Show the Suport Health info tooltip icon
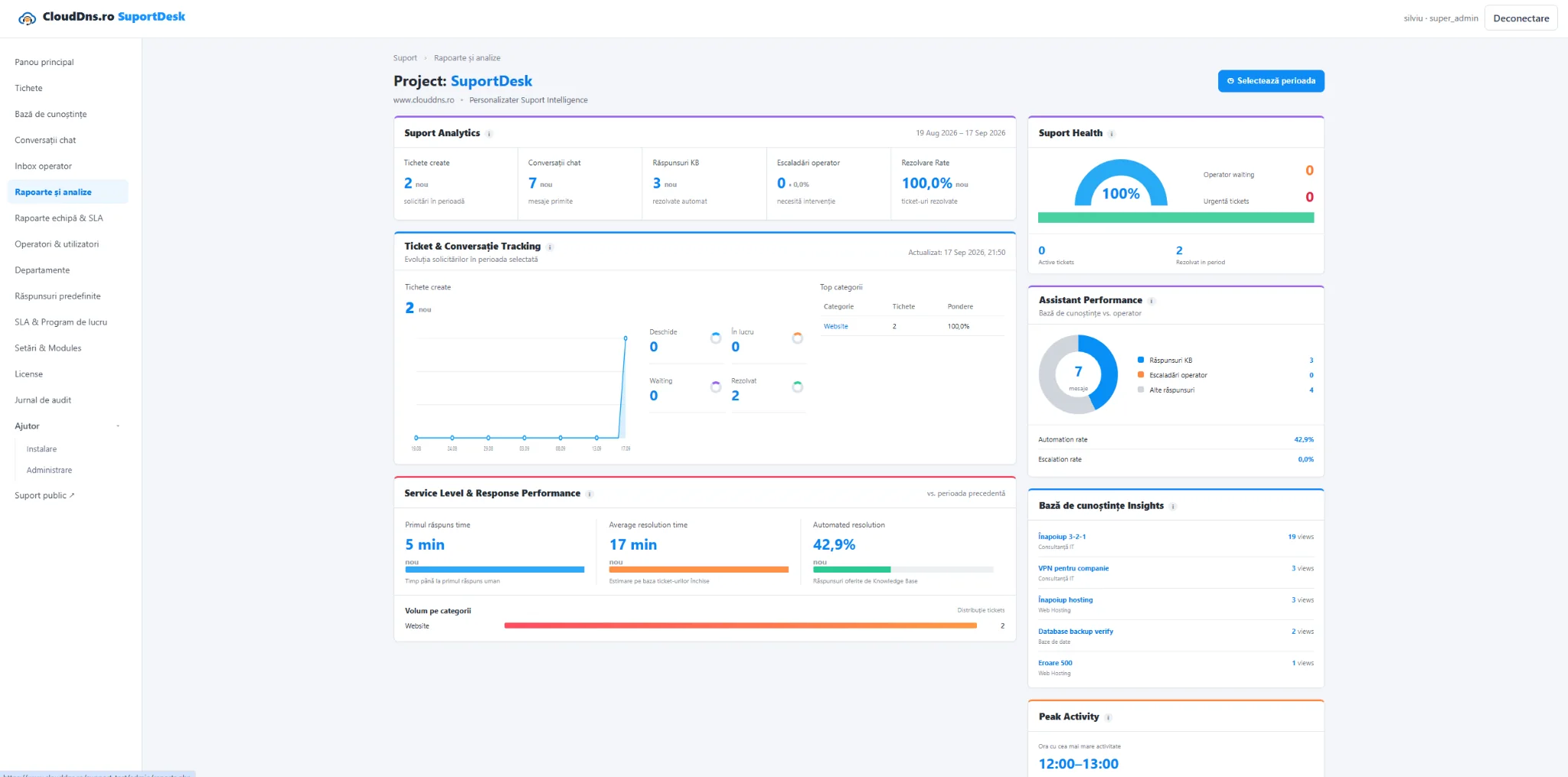 1112,134
